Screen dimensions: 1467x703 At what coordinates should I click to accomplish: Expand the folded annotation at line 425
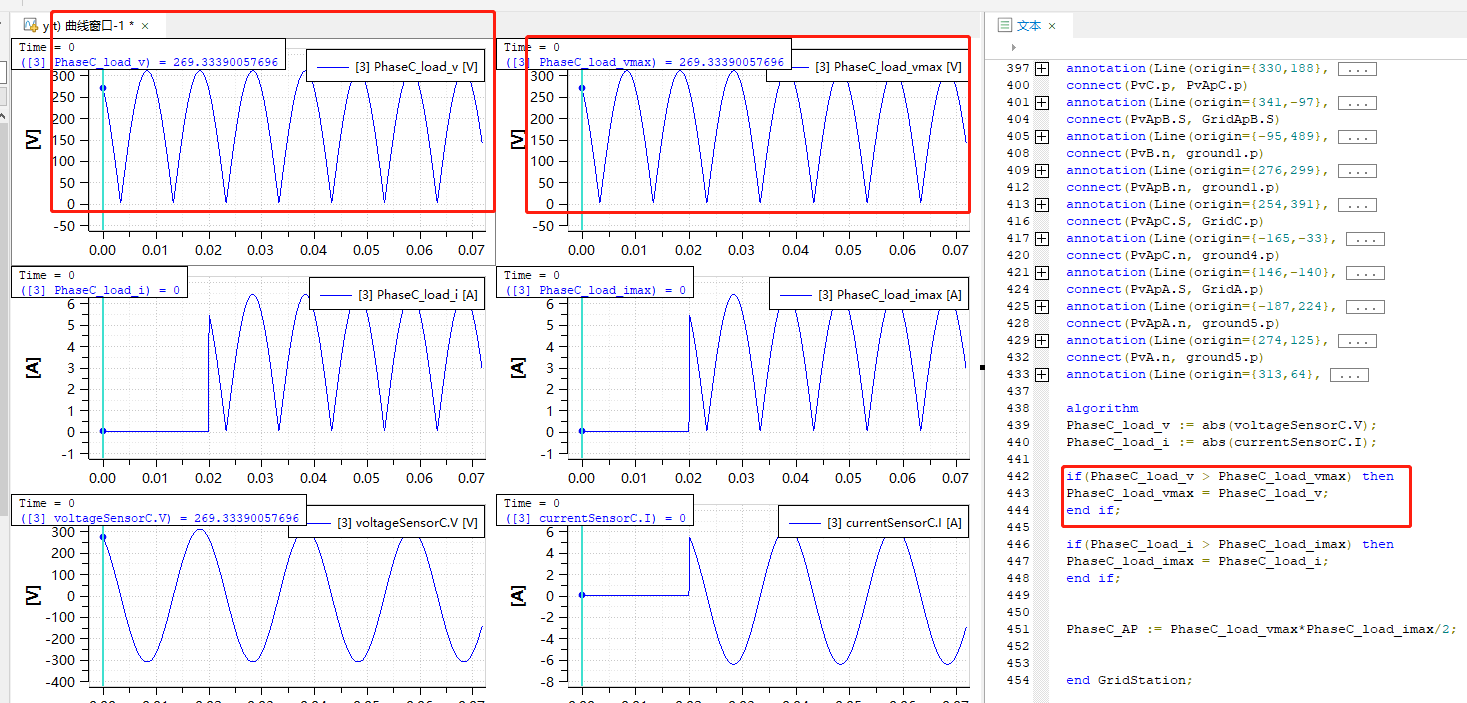[1042, 307]
